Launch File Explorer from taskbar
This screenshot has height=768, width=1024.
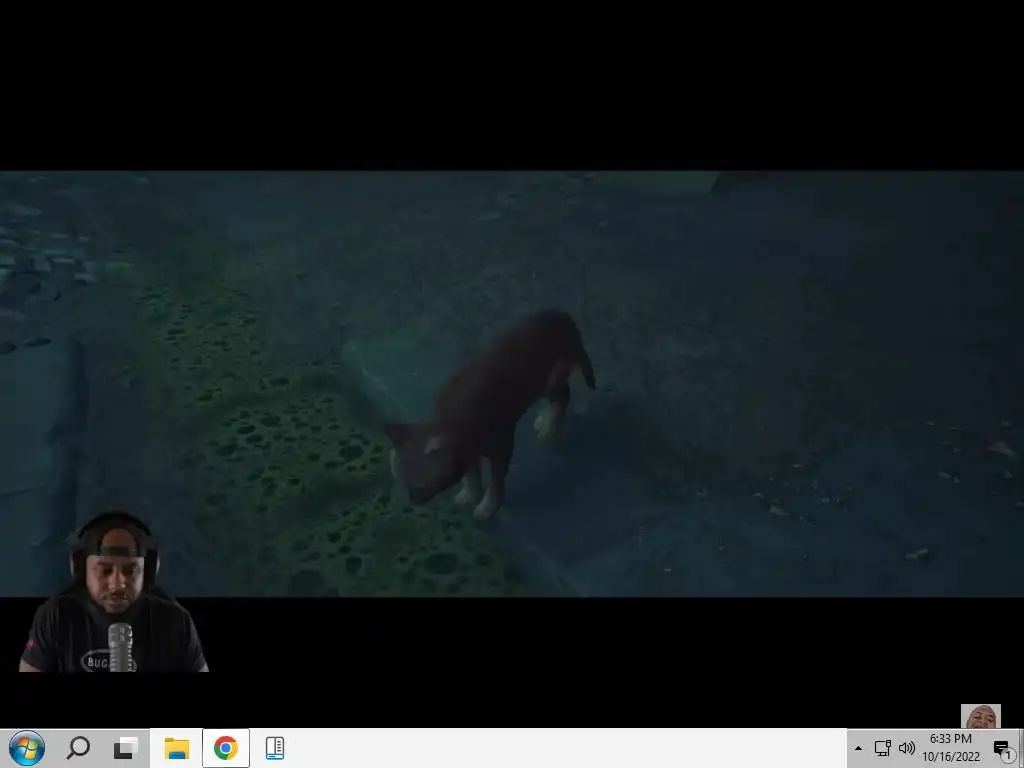176,748
